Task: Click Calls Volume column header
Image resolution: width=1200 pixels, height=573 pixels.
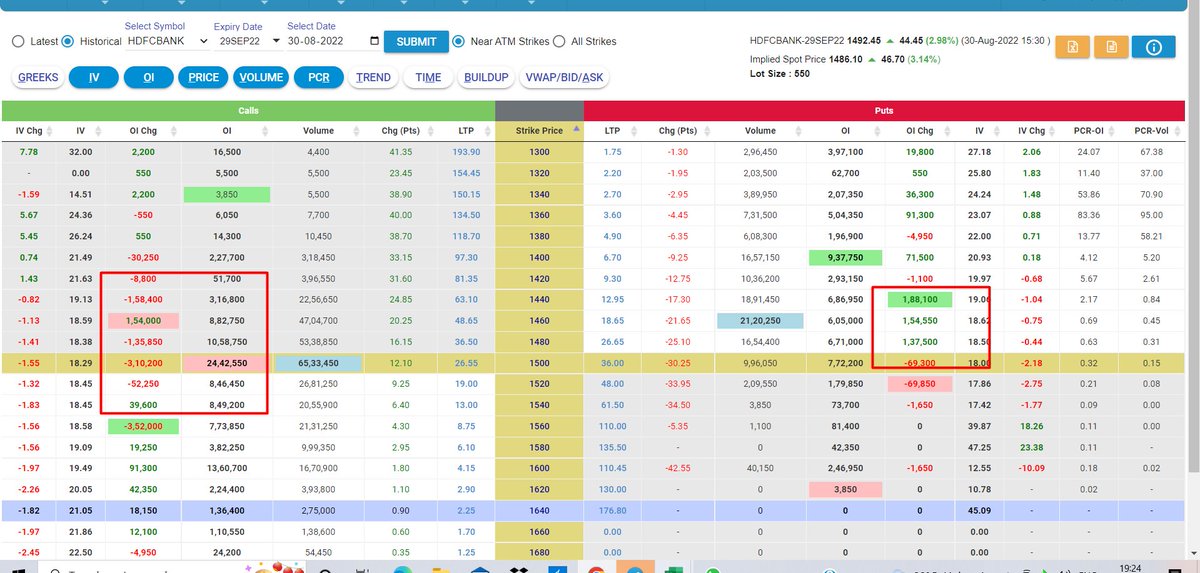Action: (320, 130)
